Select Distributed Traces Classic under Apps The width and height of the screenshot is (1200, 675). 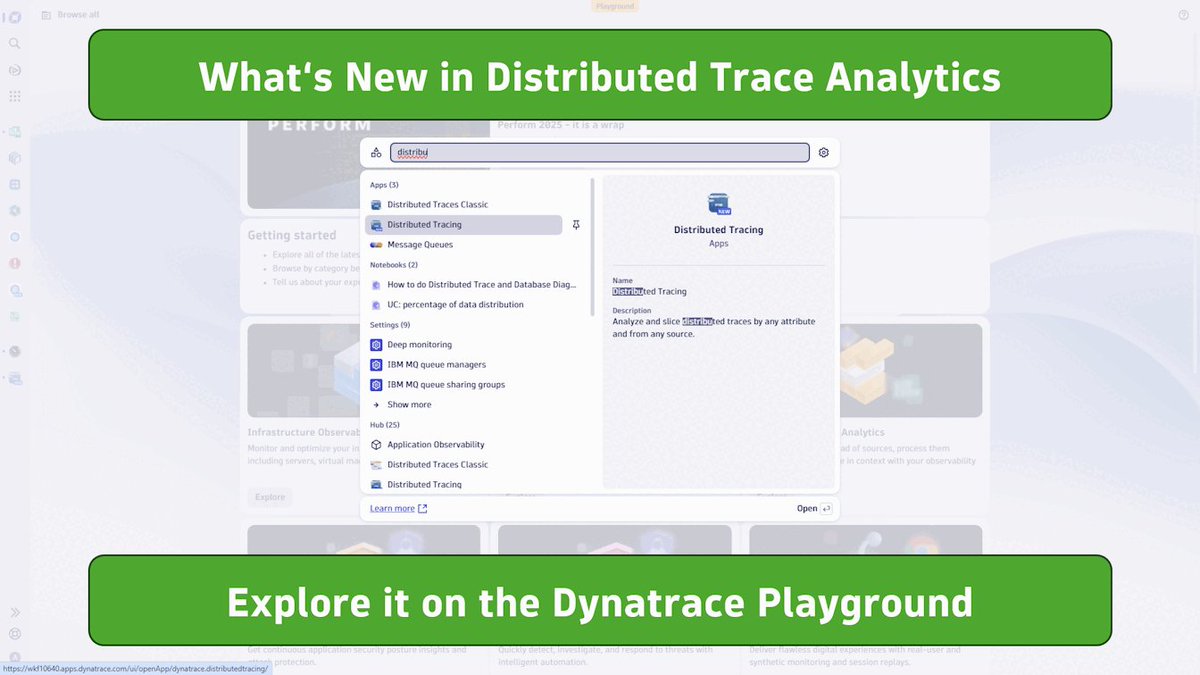438,204
